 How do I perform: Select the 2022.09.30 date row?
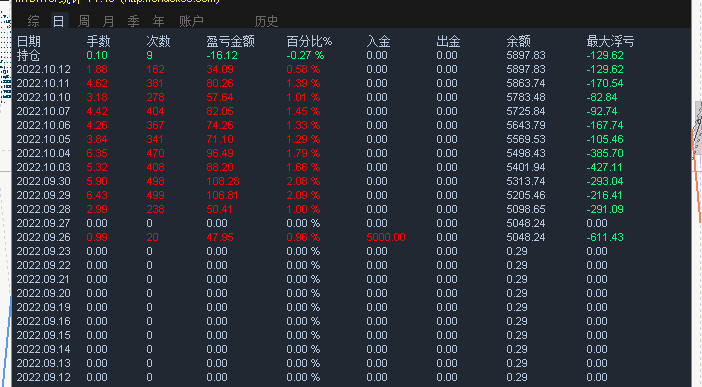pos(43,181)
